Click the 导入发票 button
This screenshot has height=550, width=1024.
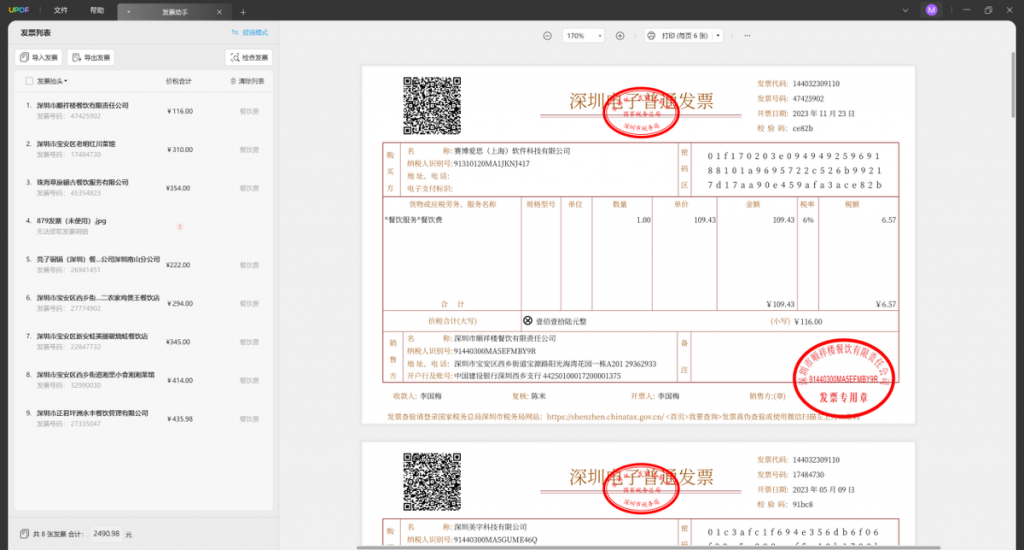point(39,57)
